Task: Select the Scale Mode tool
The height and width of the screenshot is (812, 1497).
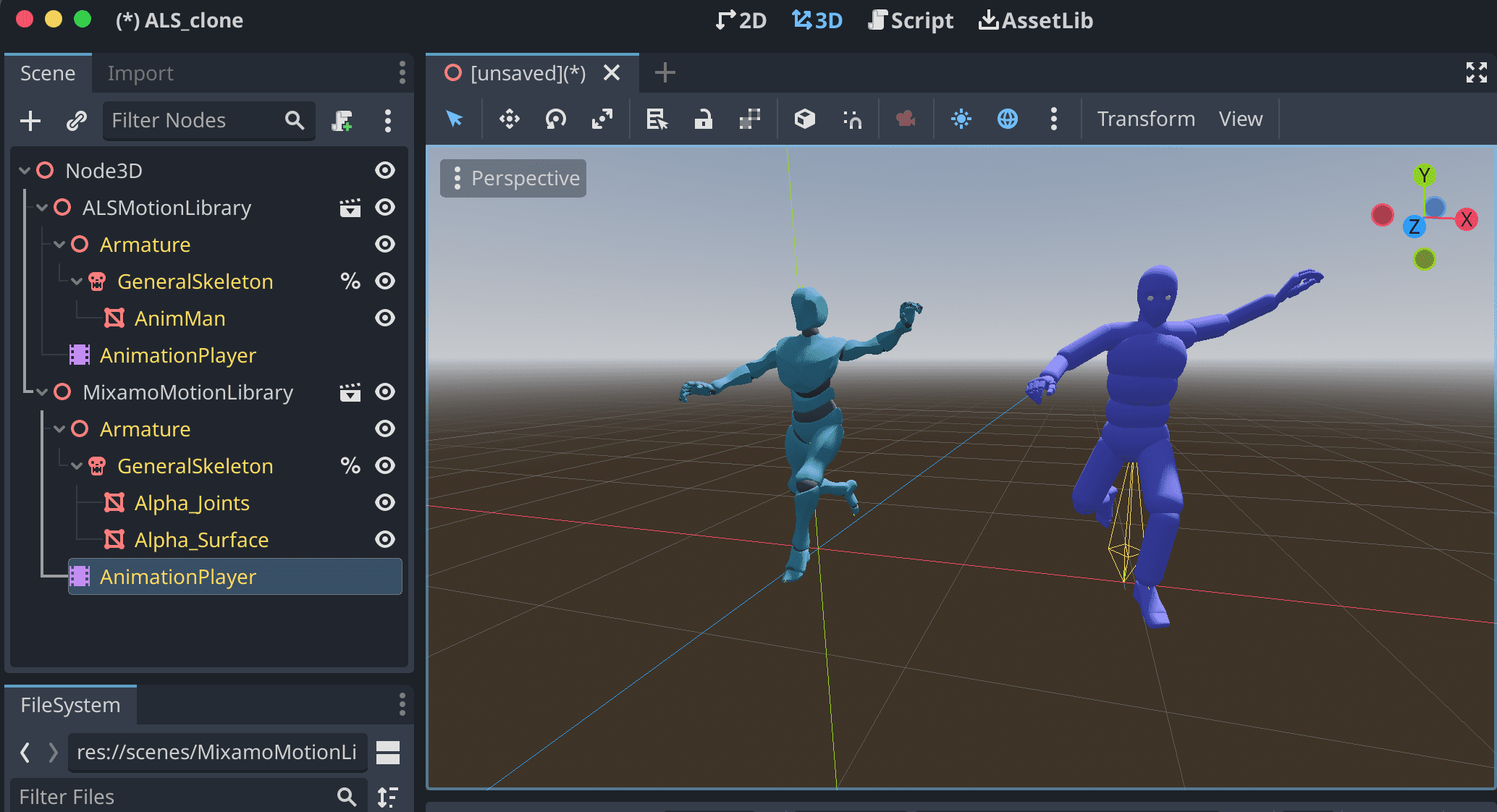Action: (x=602, y=119)
